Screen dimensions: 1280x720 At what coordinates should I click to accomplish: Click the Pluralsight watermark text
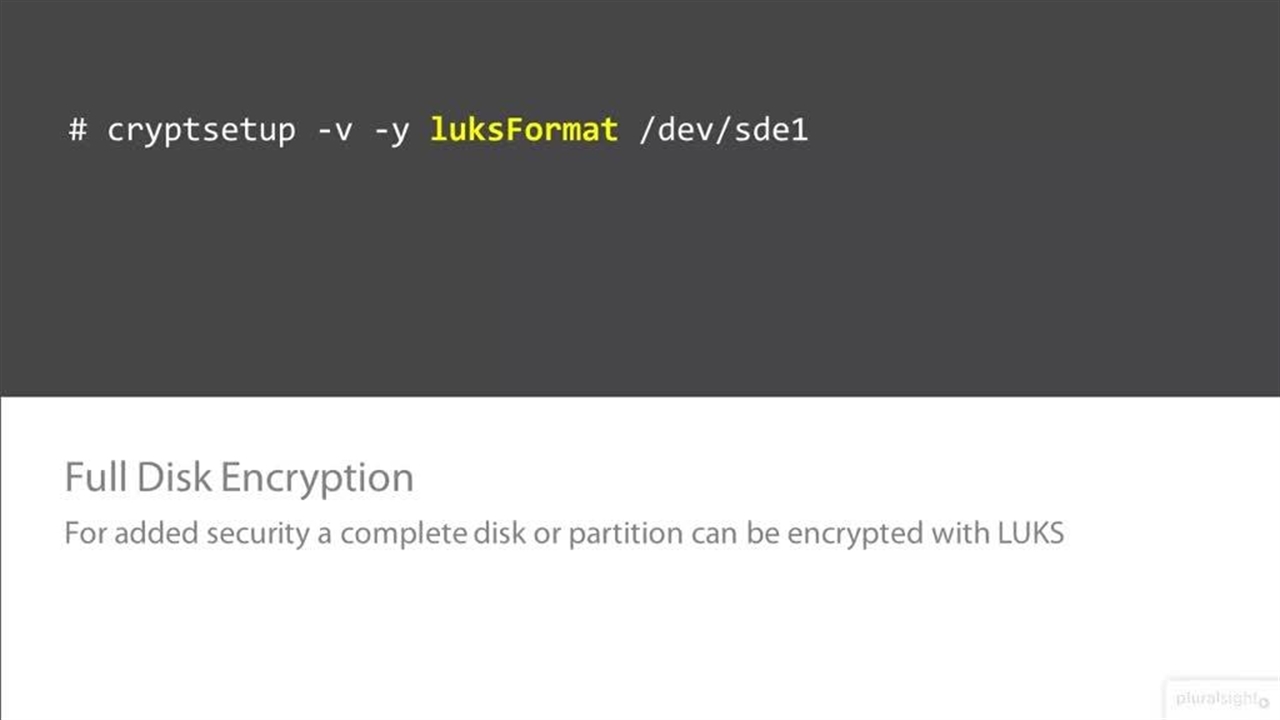click(1216, 699)
